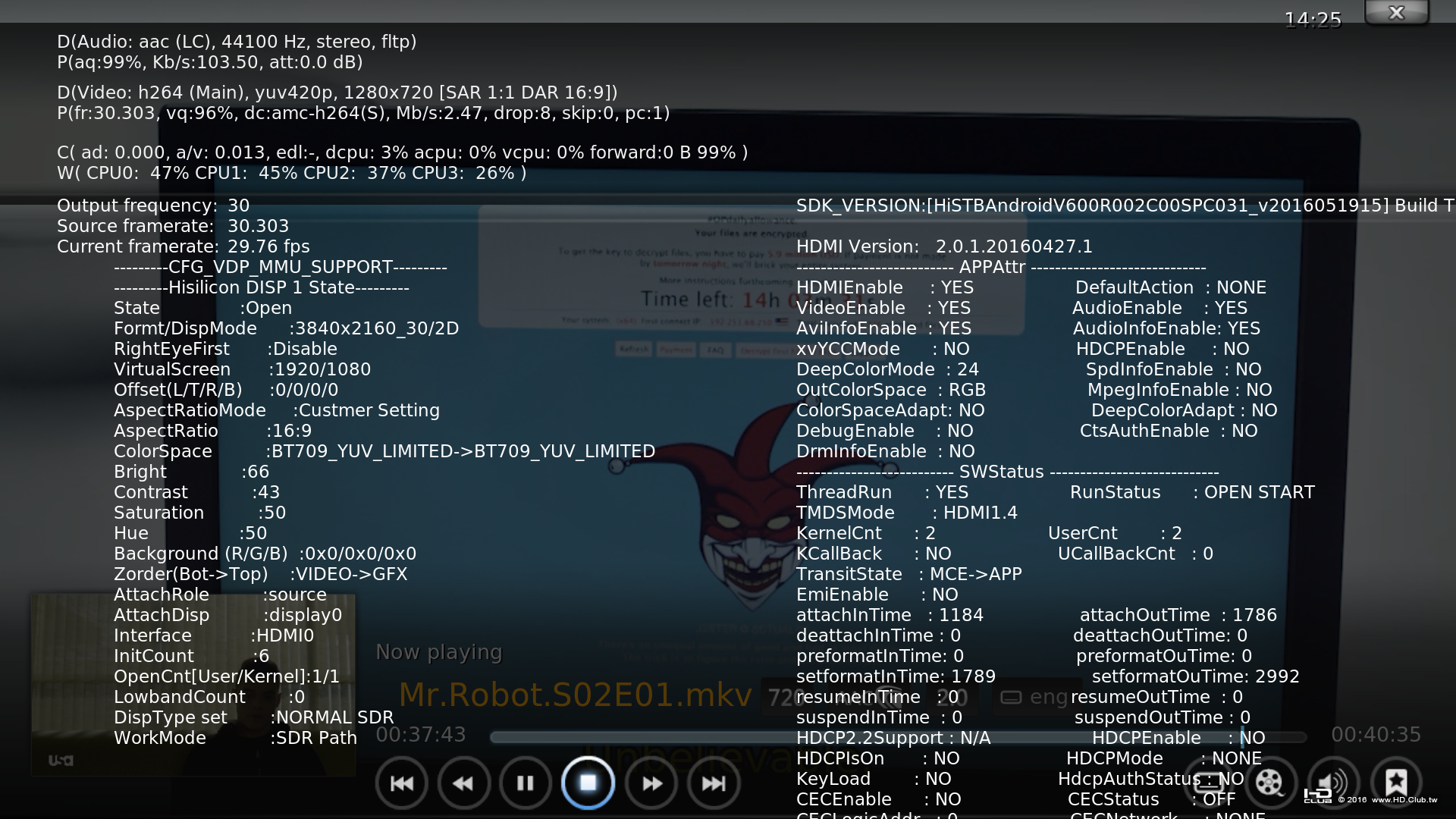The image size is (1456, 819).
Task: Click State :Open row
Action: click(202, 308)
